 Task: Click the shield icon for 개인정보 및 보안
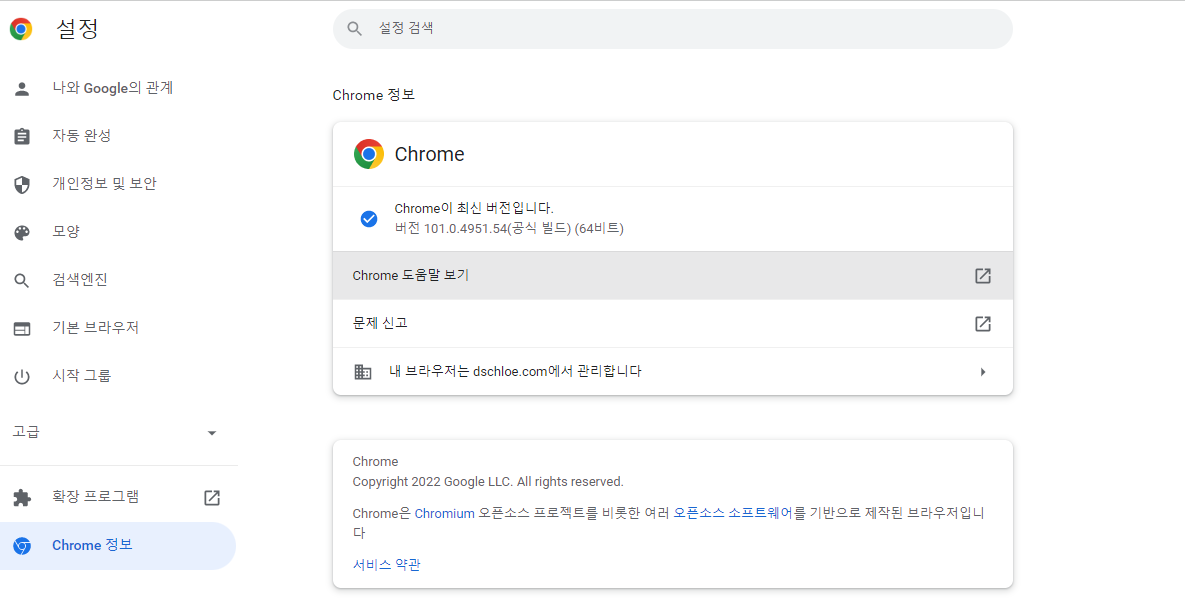point(22,184)
